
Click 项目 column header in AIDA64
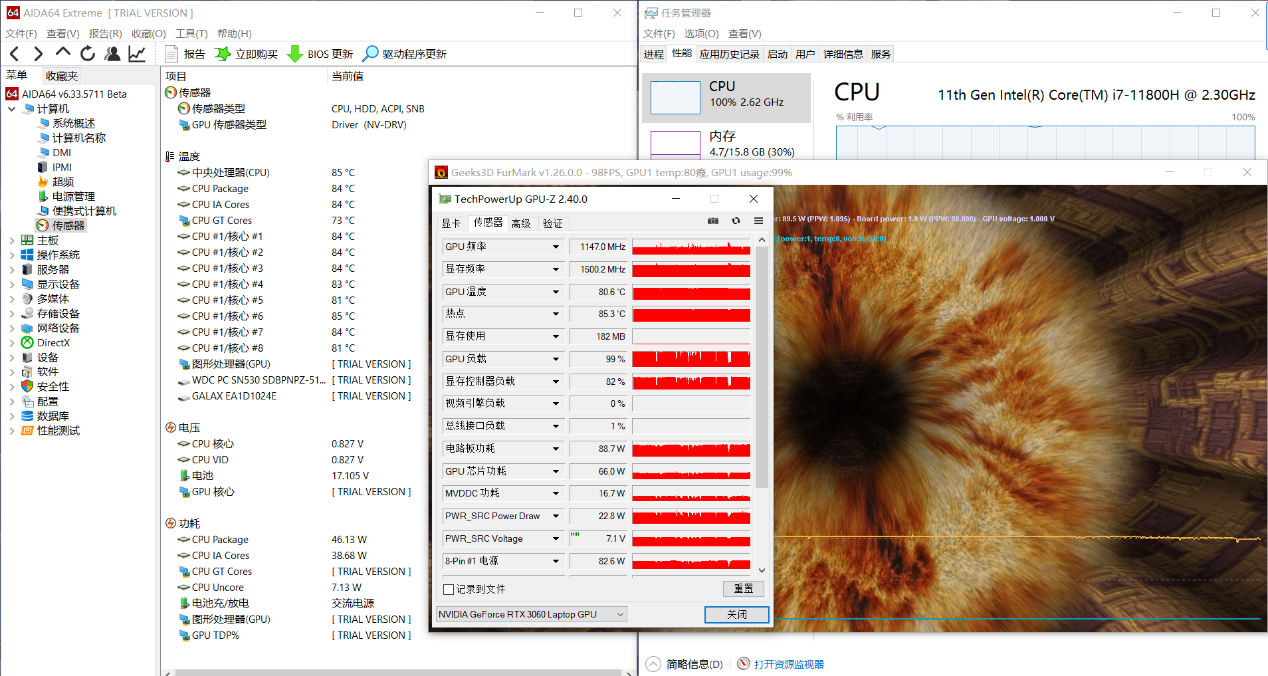176,76
